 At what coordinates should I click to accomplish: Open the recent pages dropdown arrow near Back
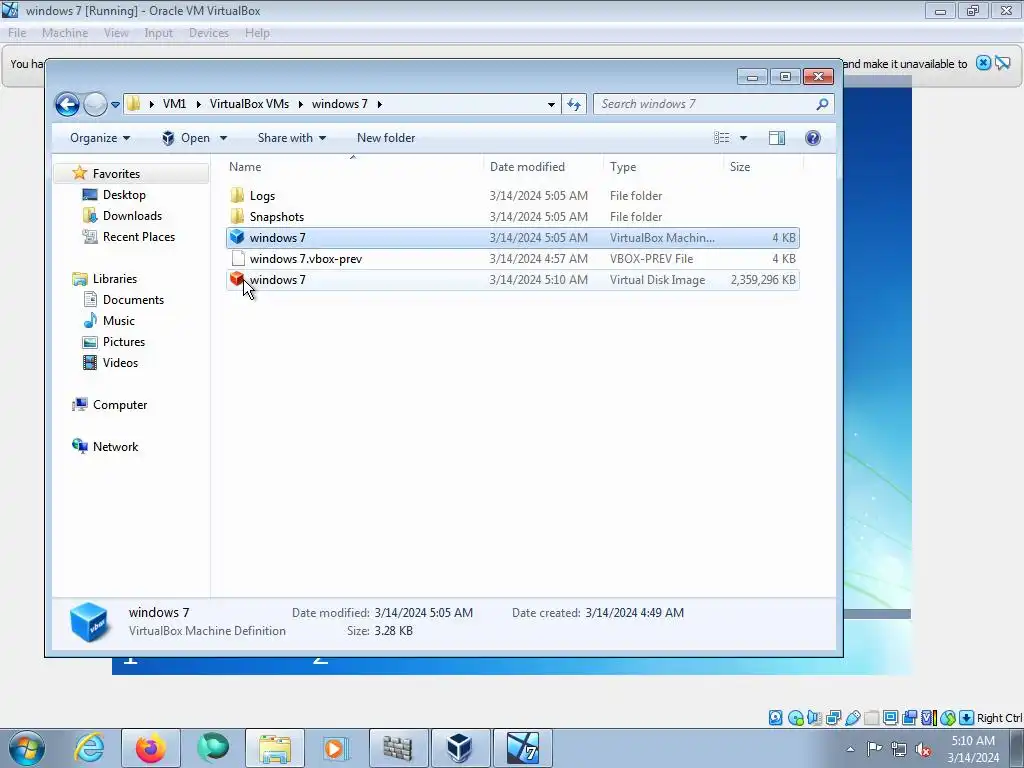(x=115, y=104)
